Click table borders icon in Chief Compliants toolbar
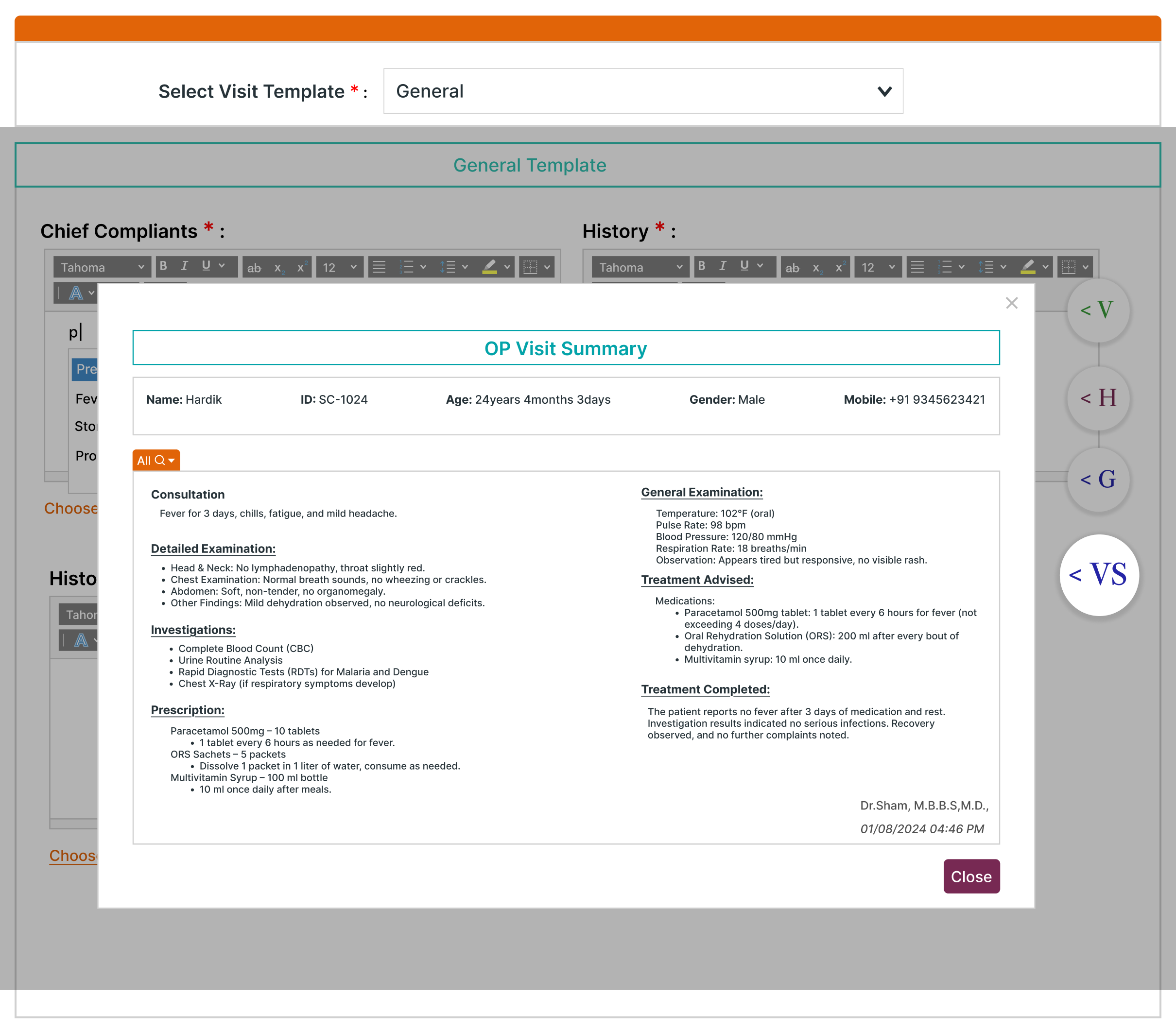This screenshot has width=1176, height=1030. click(x=530, y=267)
